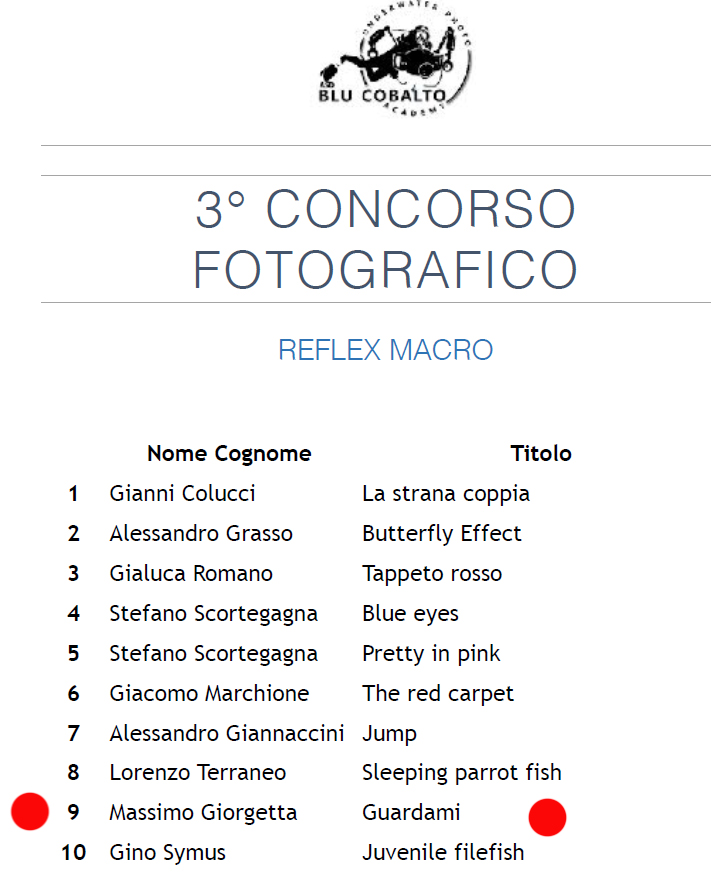The image size is (711, 894).
Task: Click the name Alessandro Grasso
Action: (201, 533)
